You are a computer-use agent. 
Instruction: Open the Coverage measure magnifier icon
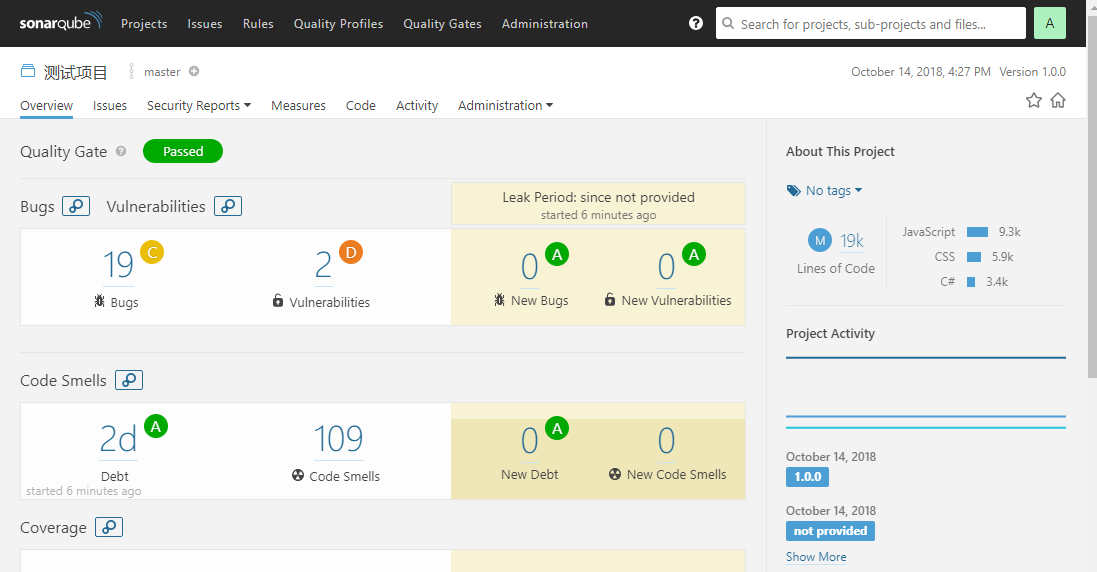point(109,527)
